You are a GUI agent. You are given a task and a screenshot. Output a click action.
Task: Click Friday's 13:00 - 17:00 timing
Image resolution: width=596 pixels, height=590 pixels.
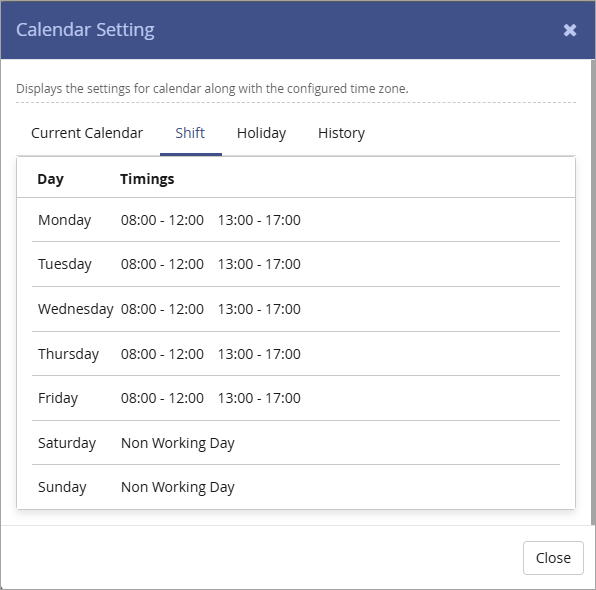click(259, 398)
